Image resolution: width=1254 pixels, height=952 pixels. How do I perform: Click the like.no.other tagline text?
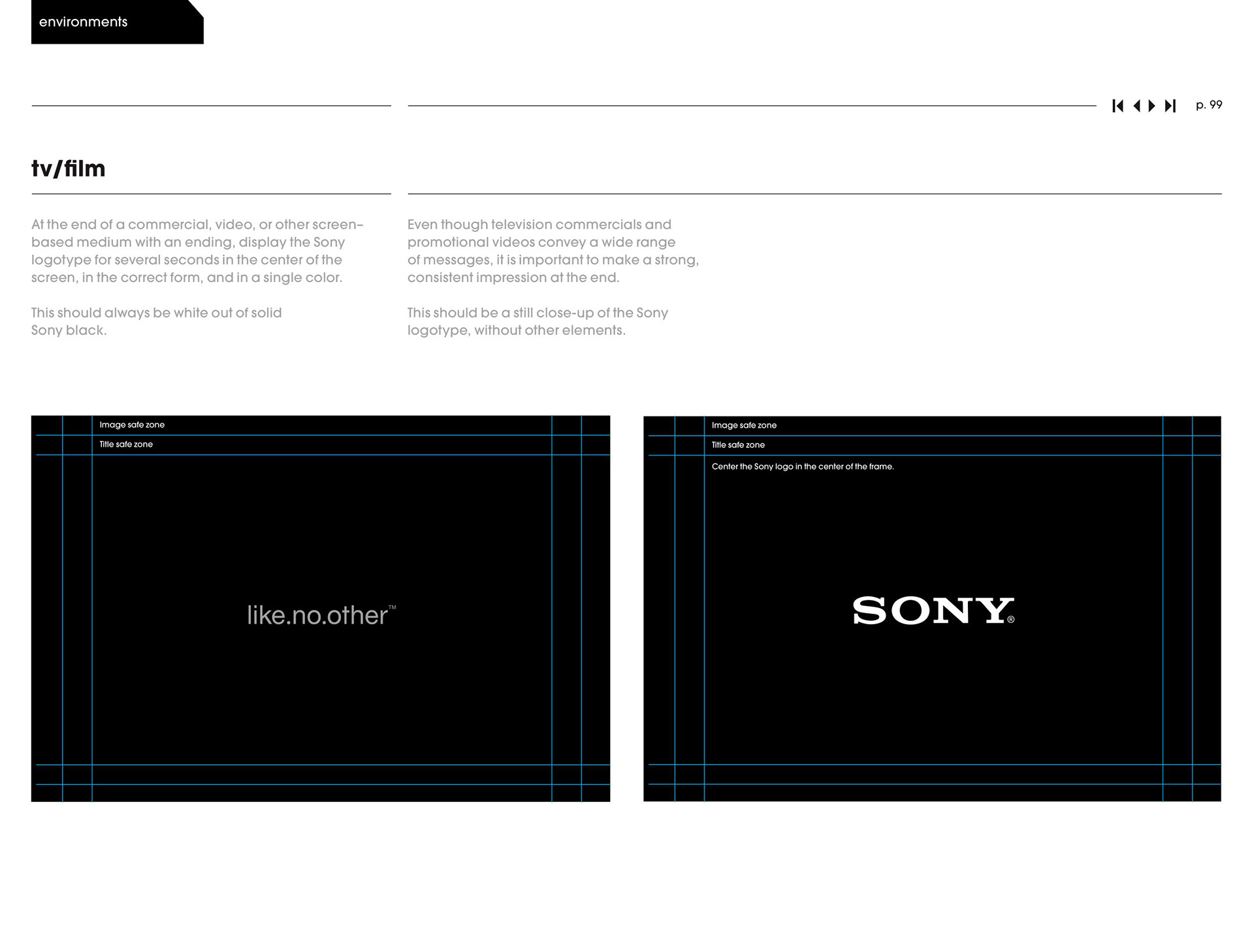click(317, 616)
